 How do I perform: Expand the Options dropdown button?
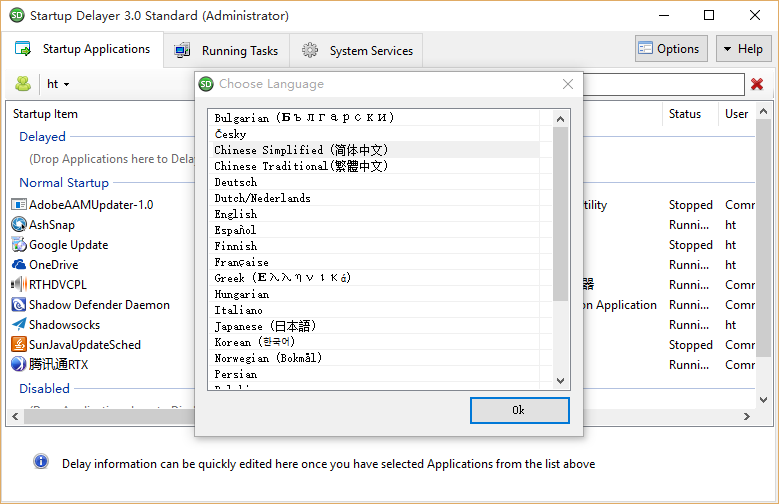[x=671, y=49]
